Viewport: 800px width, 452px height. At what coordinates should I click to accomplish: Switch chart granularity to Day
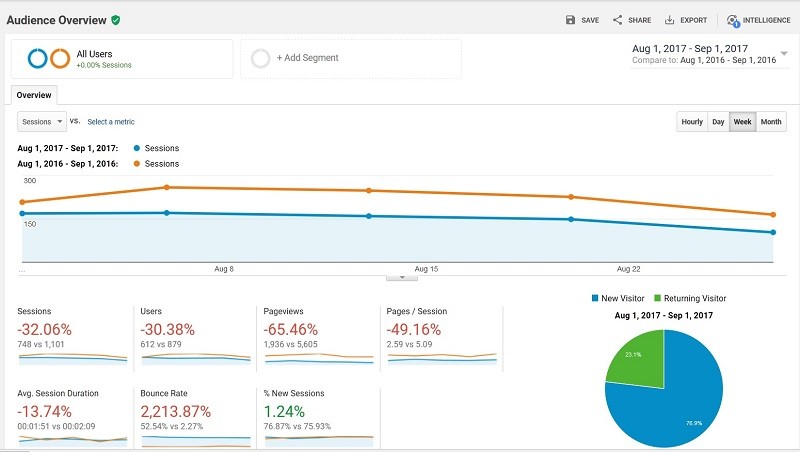click(x=717, y=122)
